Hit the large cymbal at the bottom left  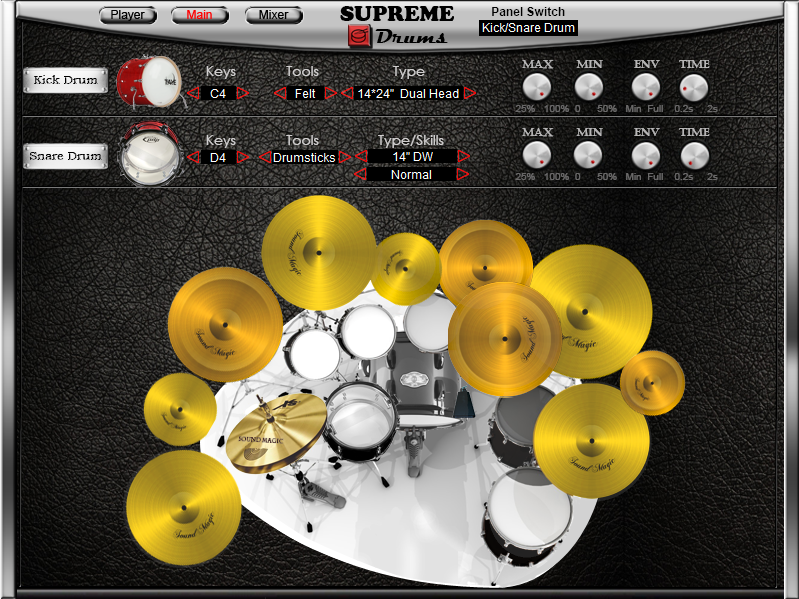coord(183,508)
